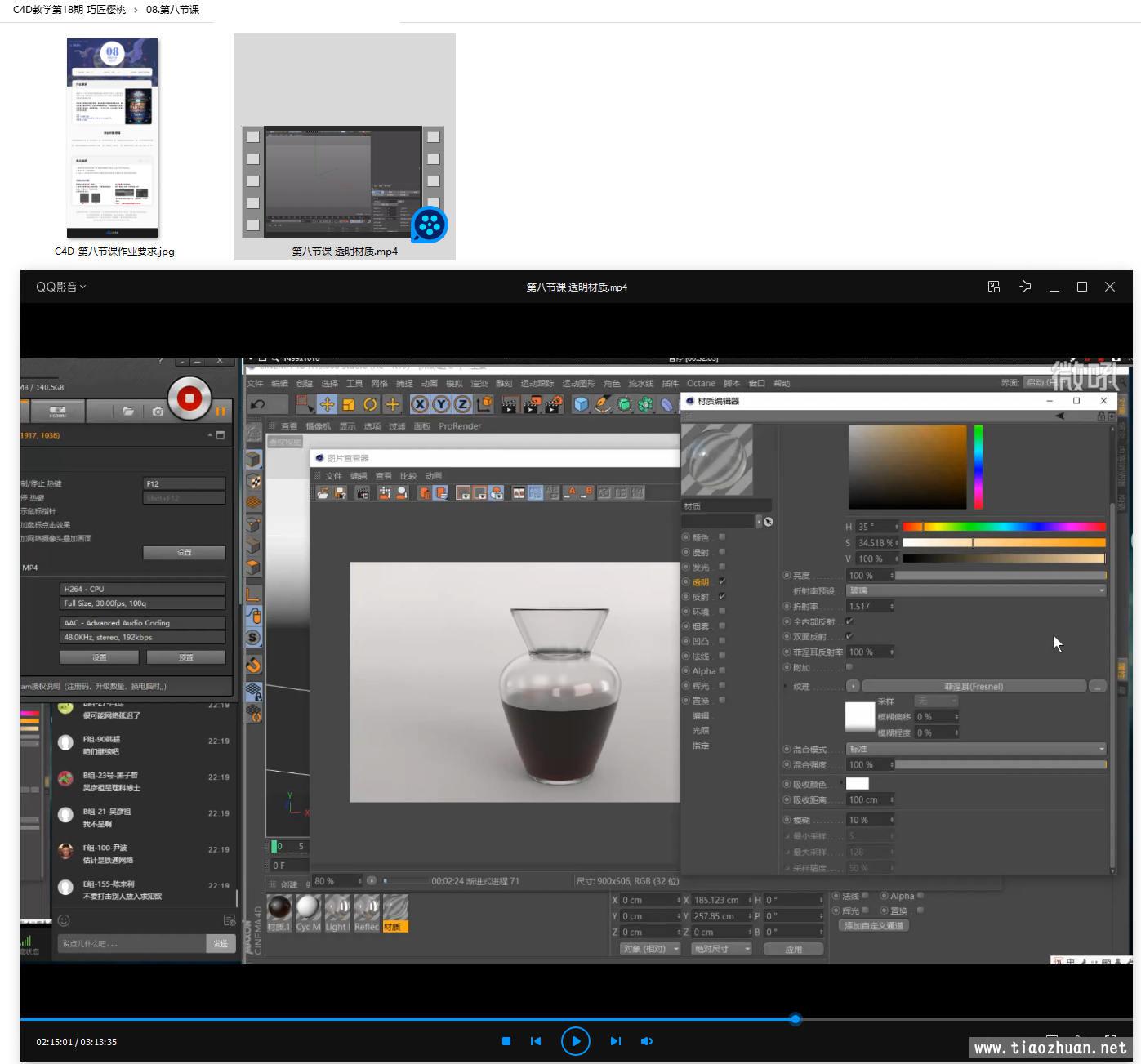Expand texture arrow button beside 纹理

(853, 687)
